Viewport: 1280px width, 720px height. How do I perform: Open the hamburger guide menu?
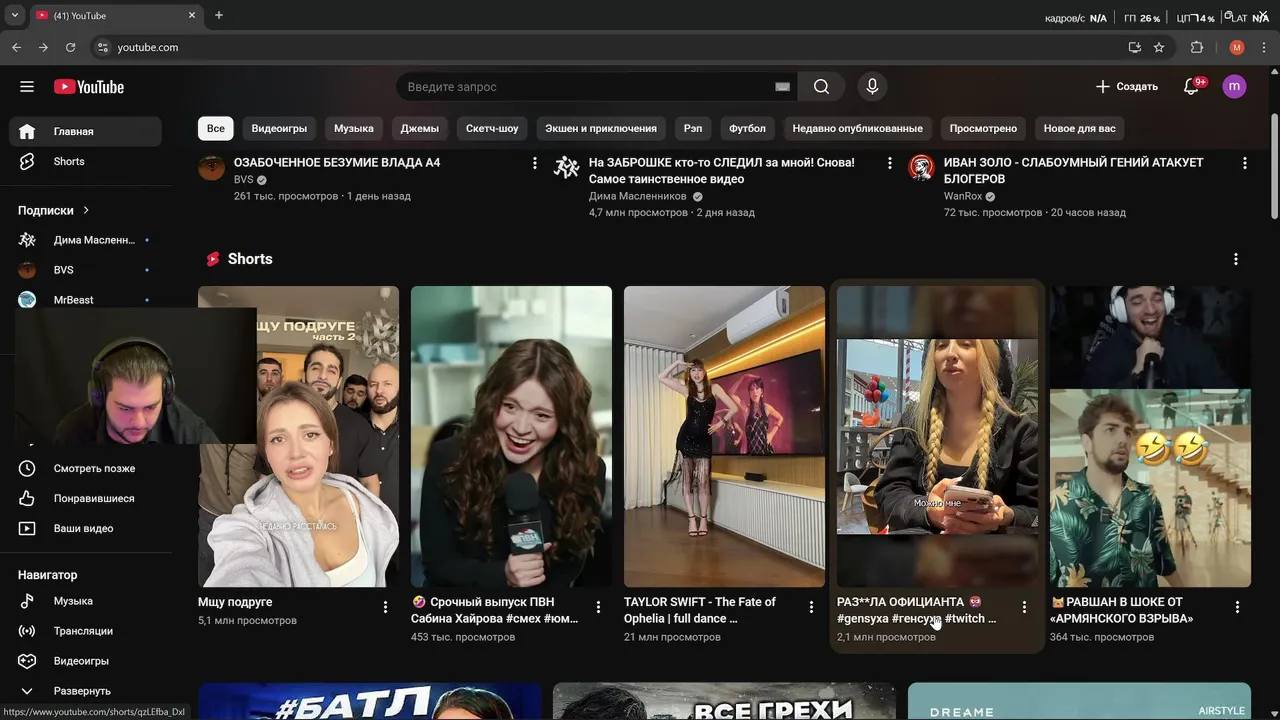click(27, 87)
